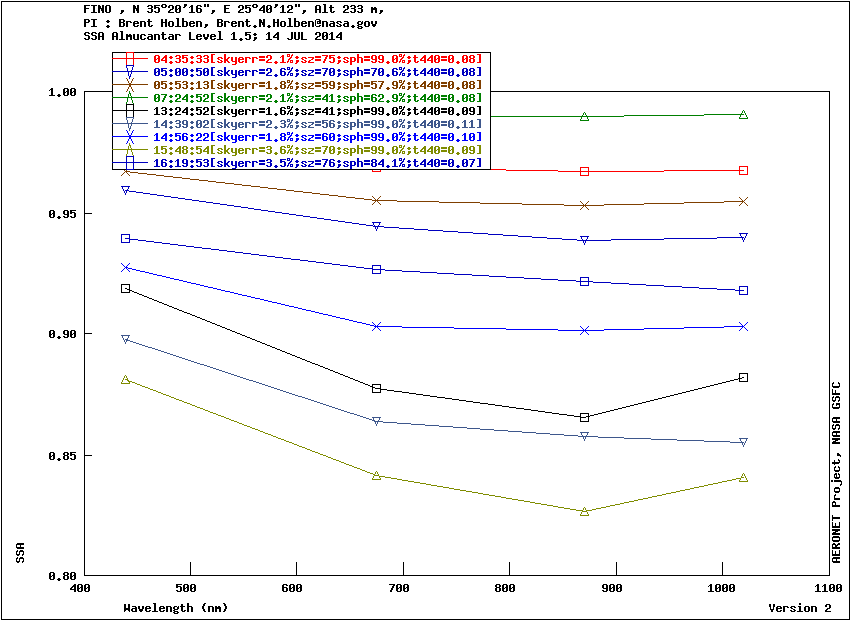This screenshot has height=620, width=850.
Task: Click the red square marker in legend for 04:35:33
Action: tap(129, 59)
